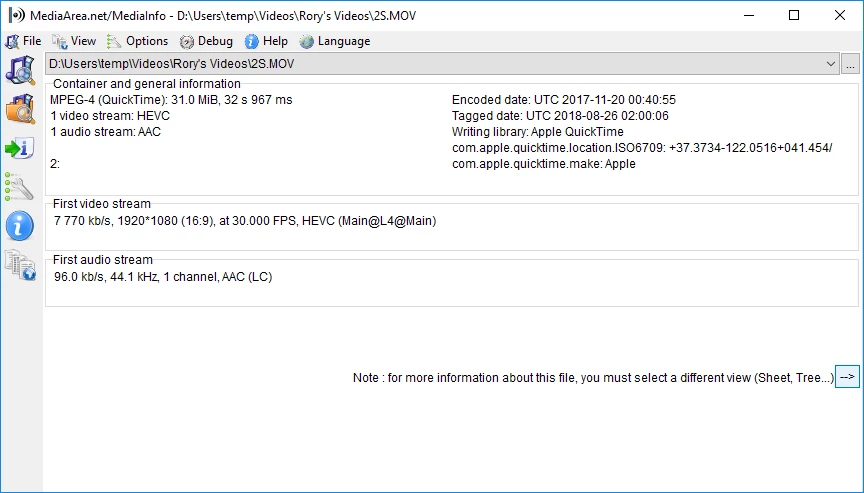Open the Options menu

(x=137, y=41)
